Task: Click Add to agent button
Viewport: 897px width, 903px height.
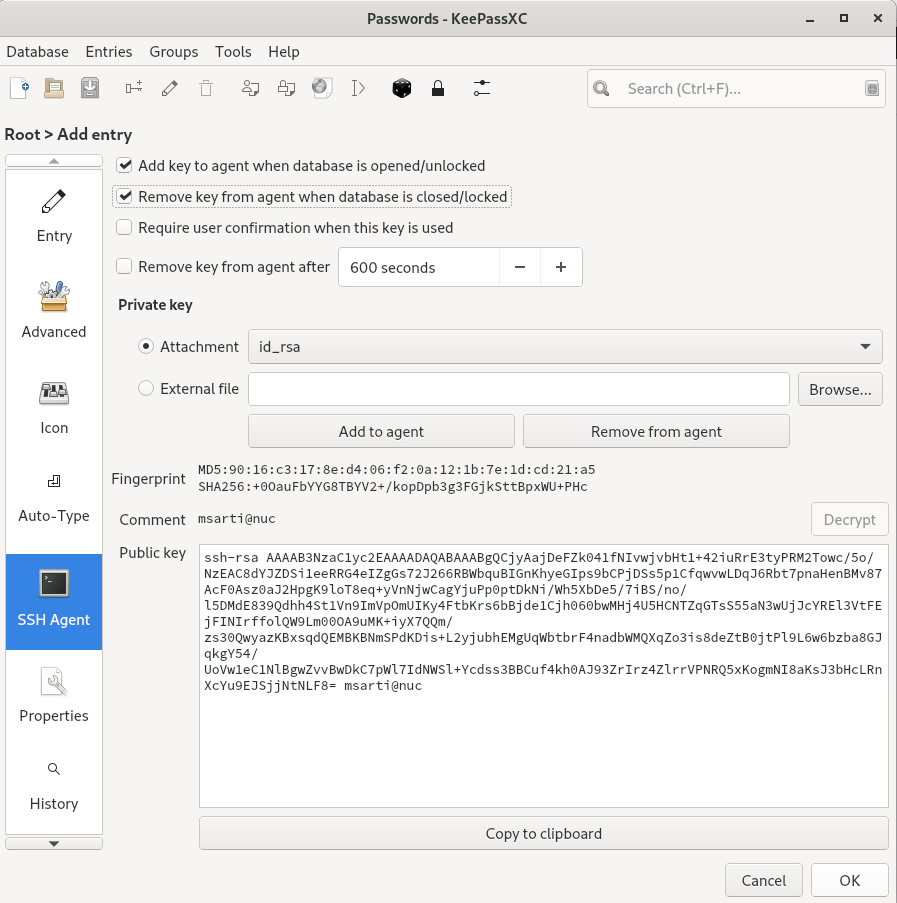Action: click(x=381, y=431)
